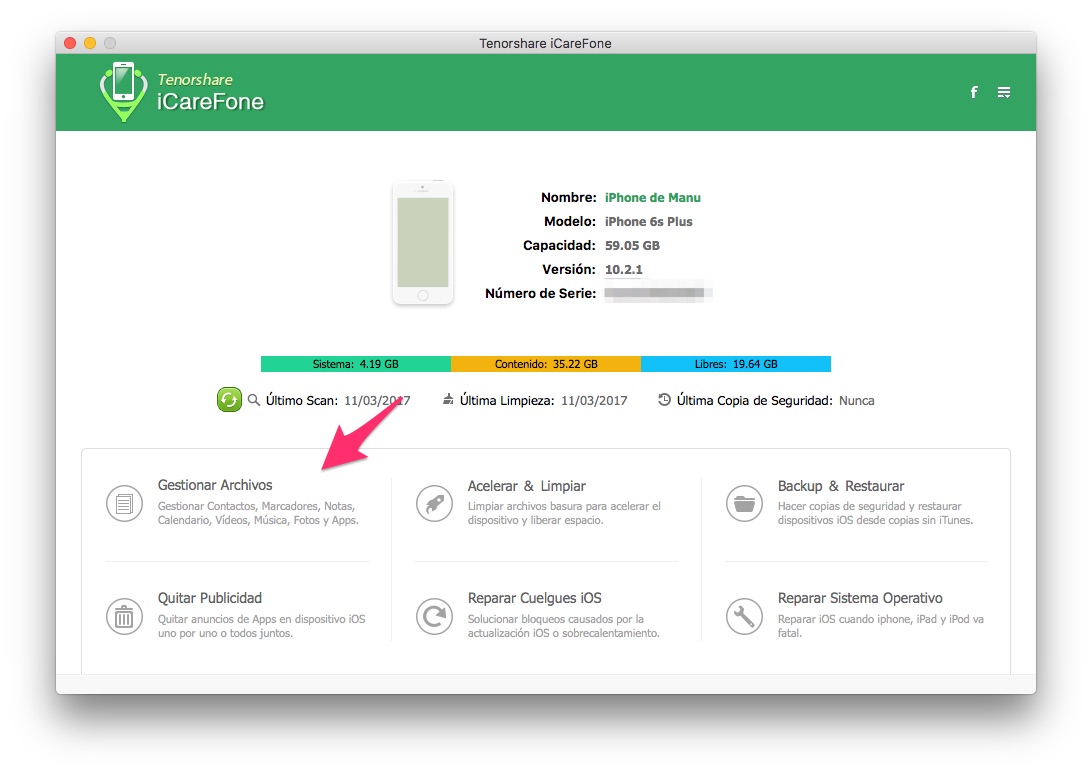Click the green refresh scan icon
1092x774 pixels.
coord(229,400)
